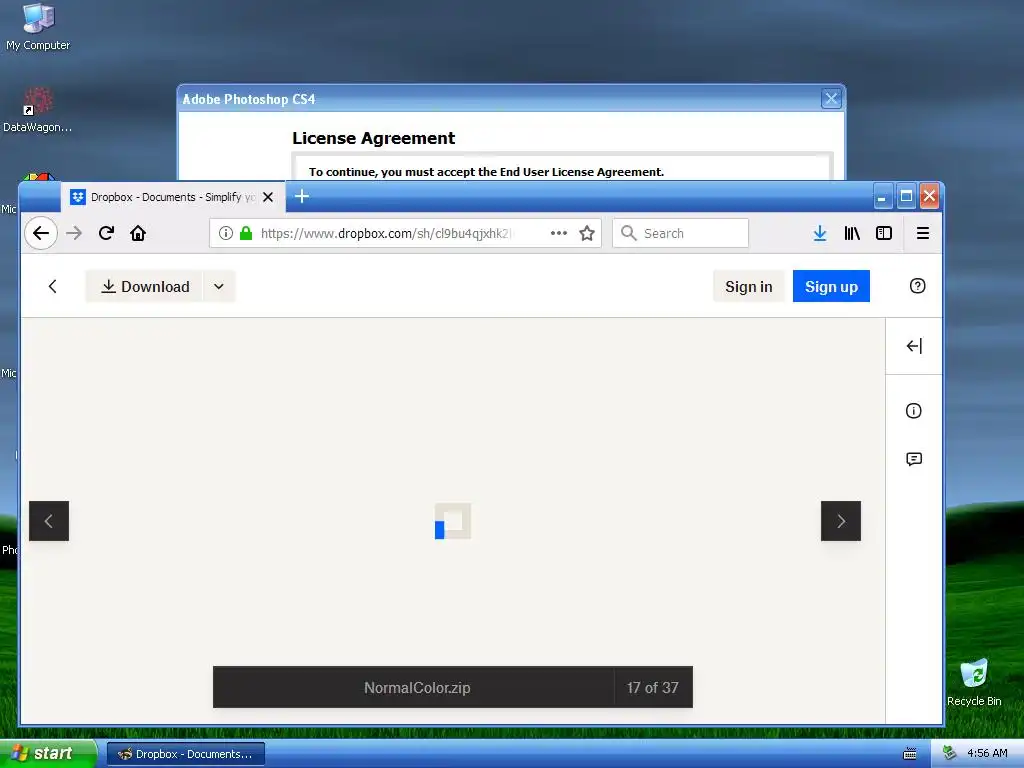This screenshot has width=1024, height=768.
Task: Close the Dropbox tab
Action: click(x=268, y=197)
